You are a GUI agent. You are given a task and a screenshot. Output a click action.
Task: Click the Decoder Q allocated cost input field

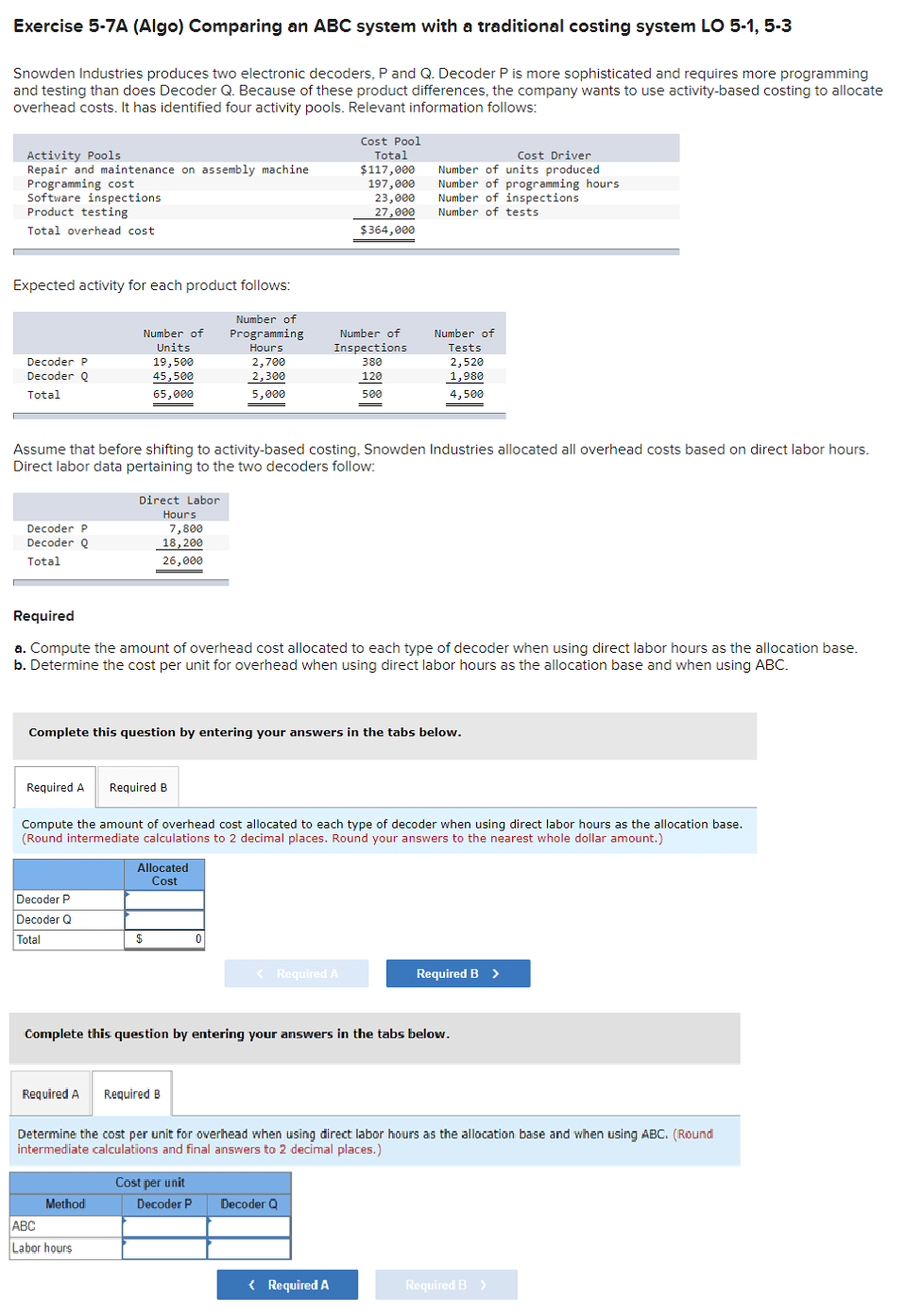click(163, 918)
